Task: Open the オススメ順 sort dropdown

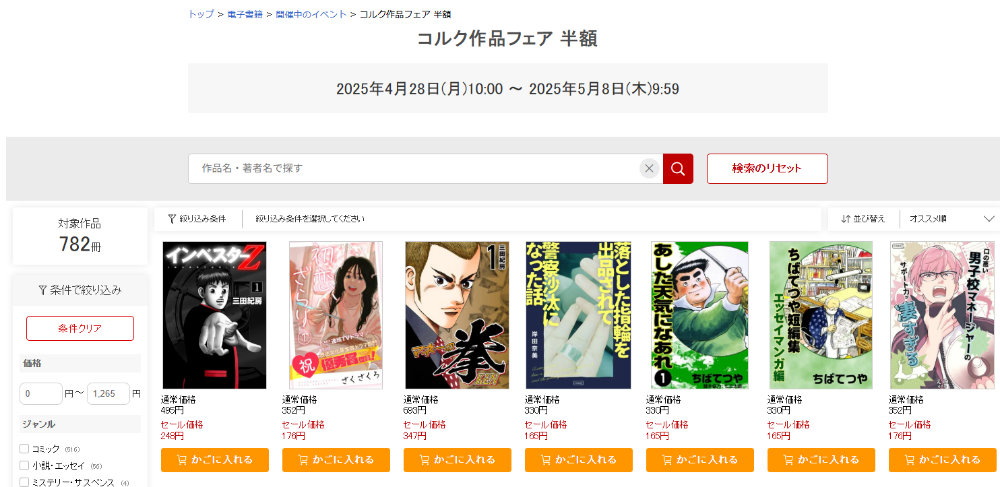Action: tap(950, 219)
